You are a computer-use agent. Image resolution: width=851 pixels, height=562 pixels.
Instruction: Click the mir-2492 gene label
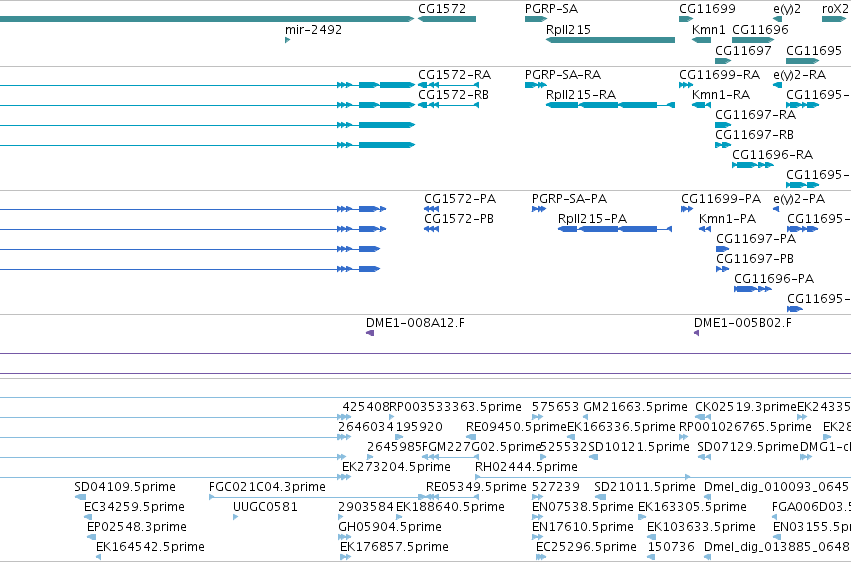(x=314, y=29)
